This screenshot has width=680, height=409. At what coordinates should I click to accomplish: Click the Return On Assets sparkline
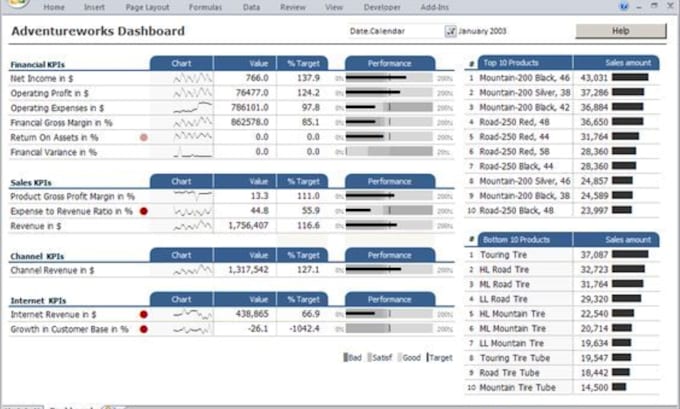[193, 137]
